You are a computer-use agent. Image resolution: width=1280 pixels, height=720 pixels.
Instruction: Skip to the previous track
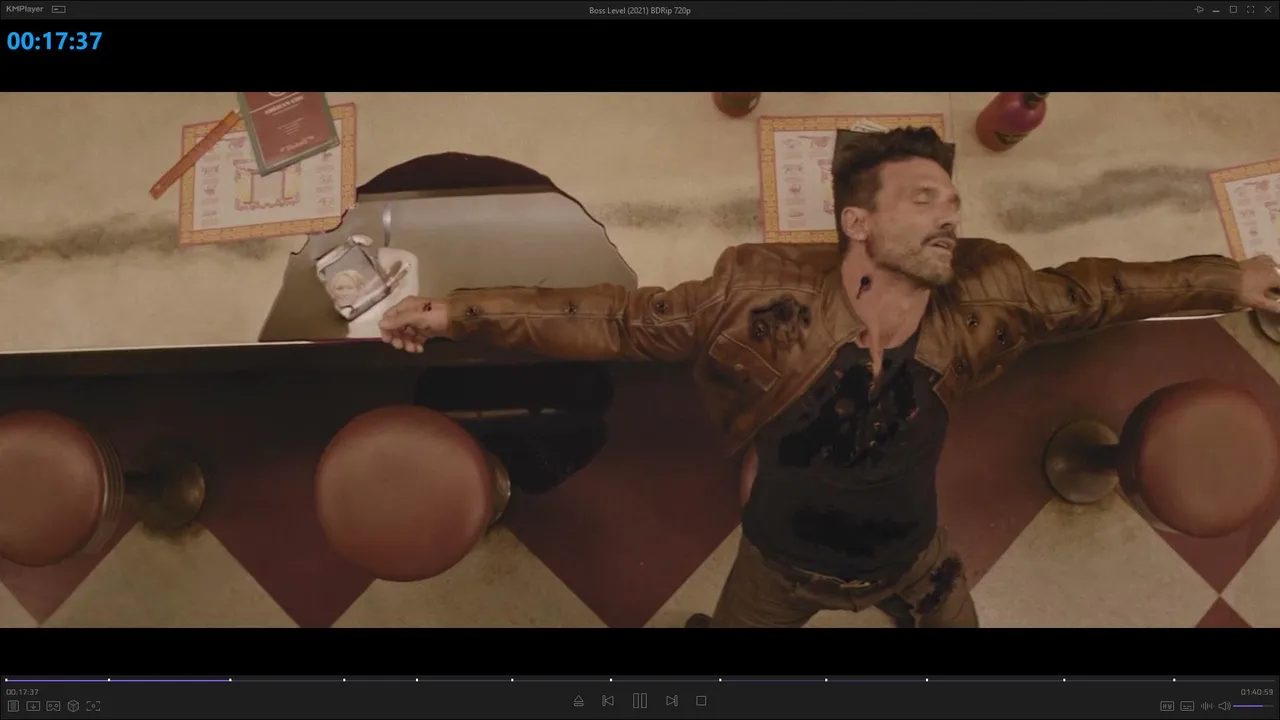pos(608,701)
